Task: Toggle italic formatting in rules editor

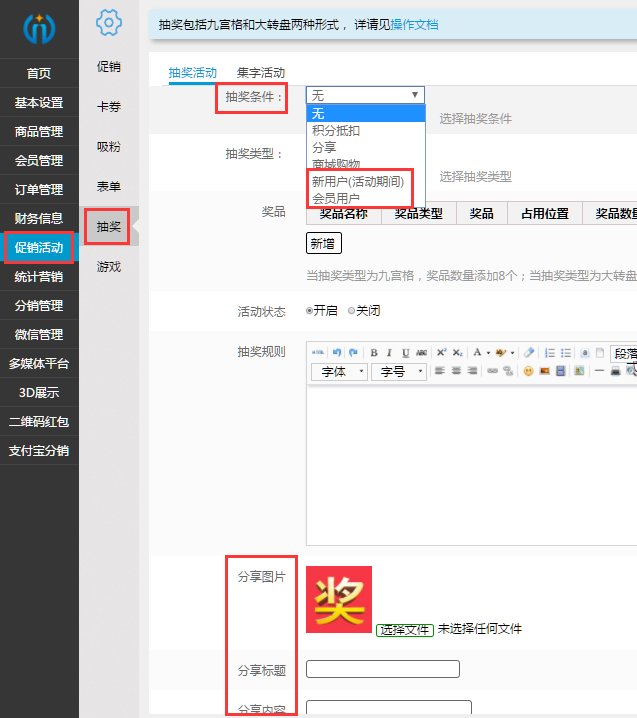Action: click(389, 353)
